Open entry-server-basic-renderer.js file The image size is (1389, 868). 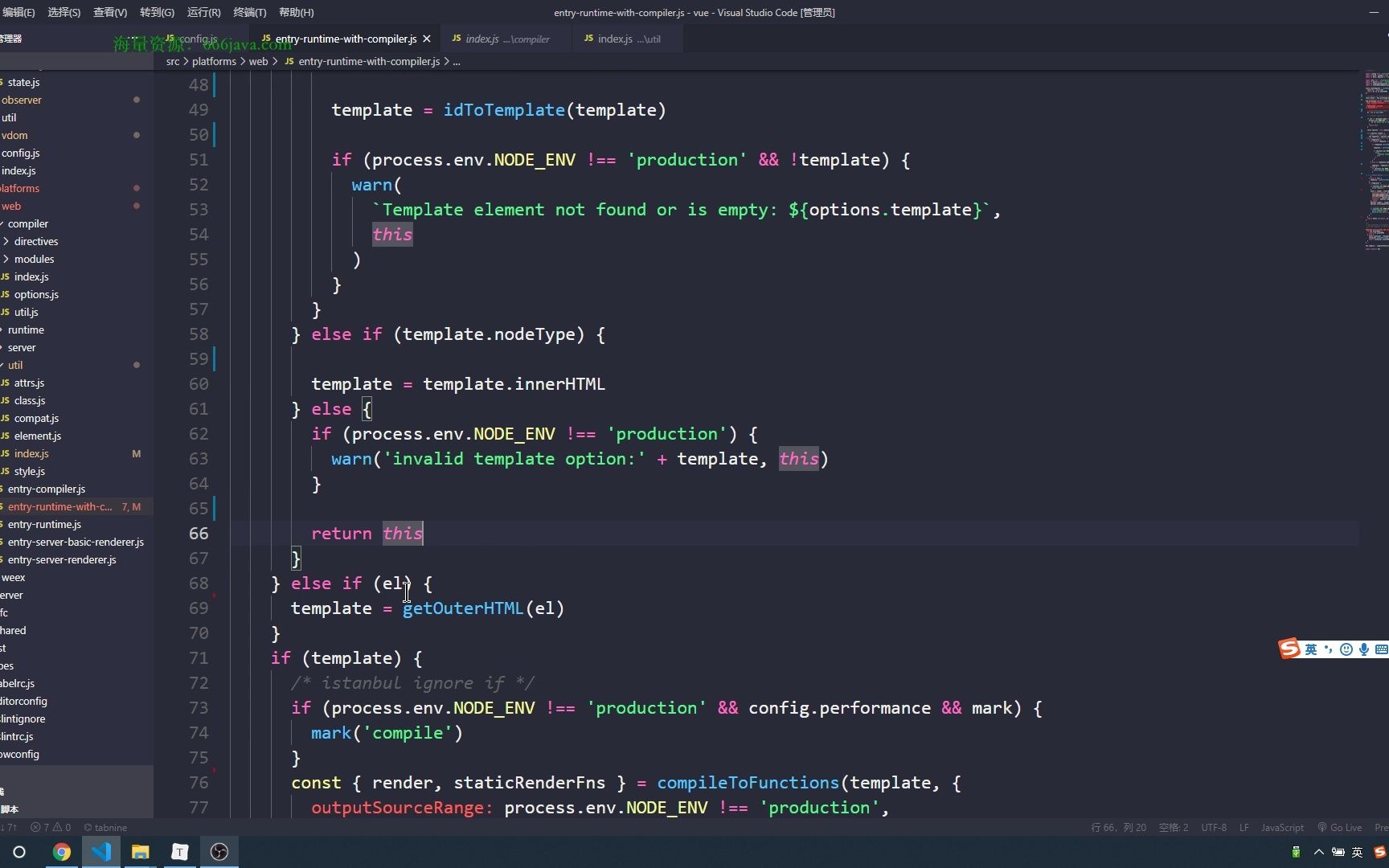[76, 542]
